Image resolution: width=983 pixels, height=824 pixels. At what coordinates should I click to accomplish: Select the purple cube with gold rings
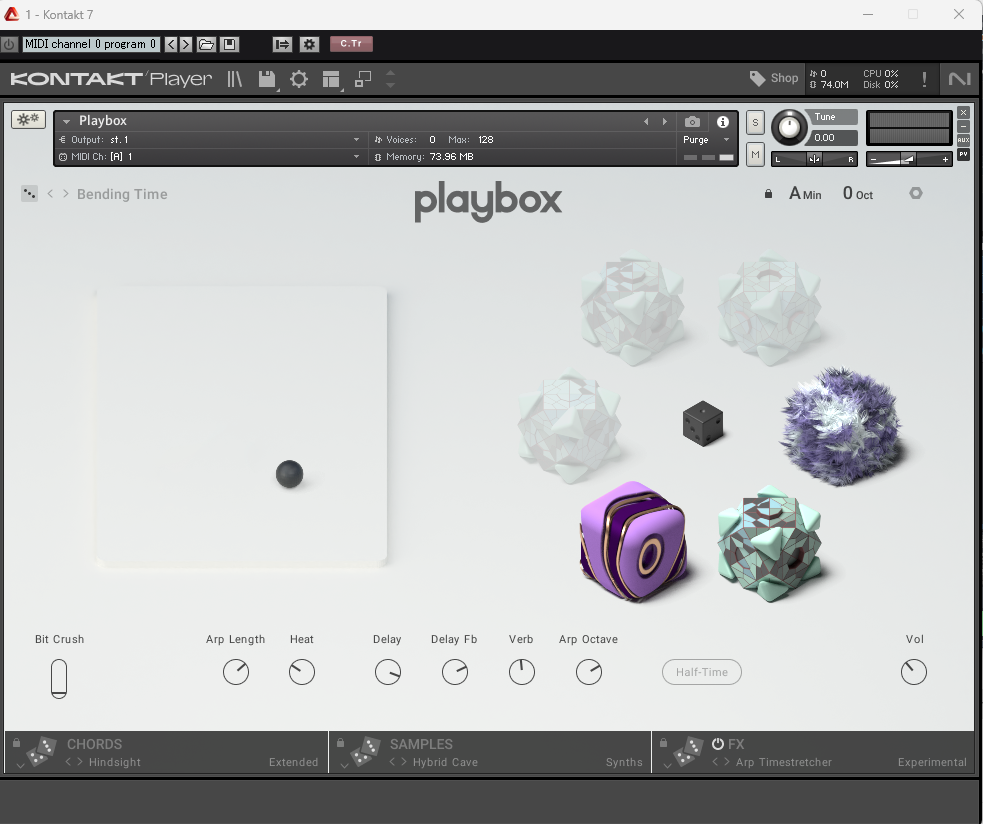tap(633, 542)
